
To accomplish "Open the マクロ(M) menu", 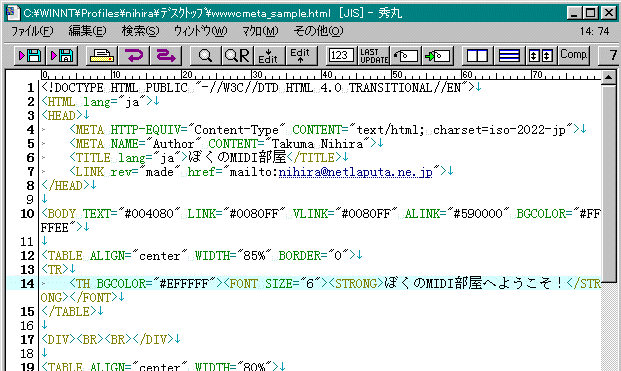I will [260, 31].
